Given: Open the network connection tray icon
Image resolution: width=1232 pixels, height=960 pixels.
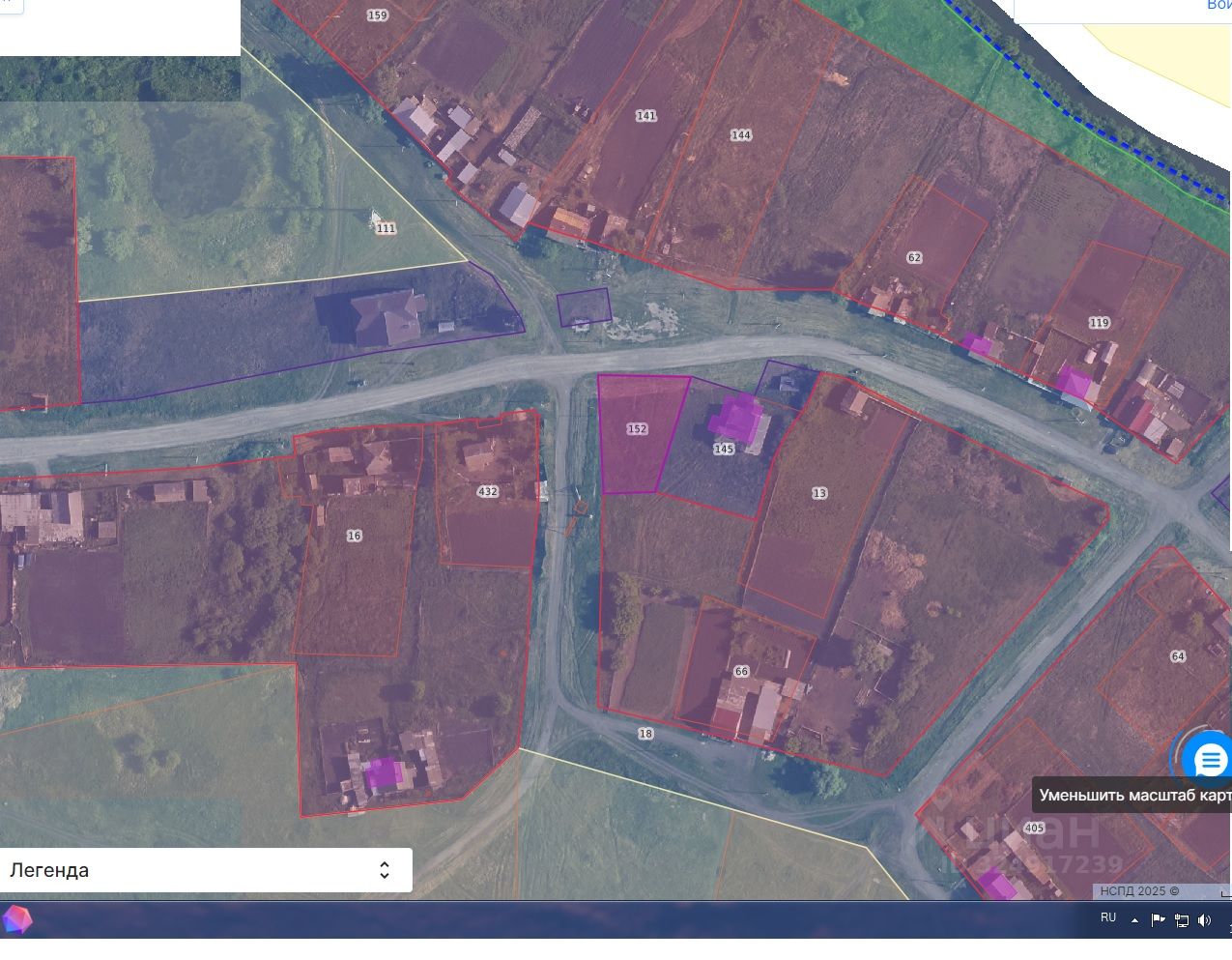Looking at the screenshot, I should pos(1181,920).
